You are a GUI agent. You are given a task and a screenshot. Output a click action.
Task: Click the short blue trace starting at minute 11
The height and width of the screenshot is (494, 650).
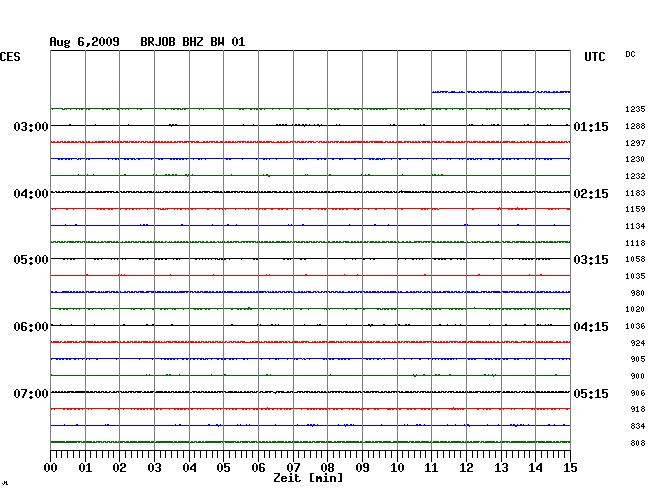click(x=501, y=92)
